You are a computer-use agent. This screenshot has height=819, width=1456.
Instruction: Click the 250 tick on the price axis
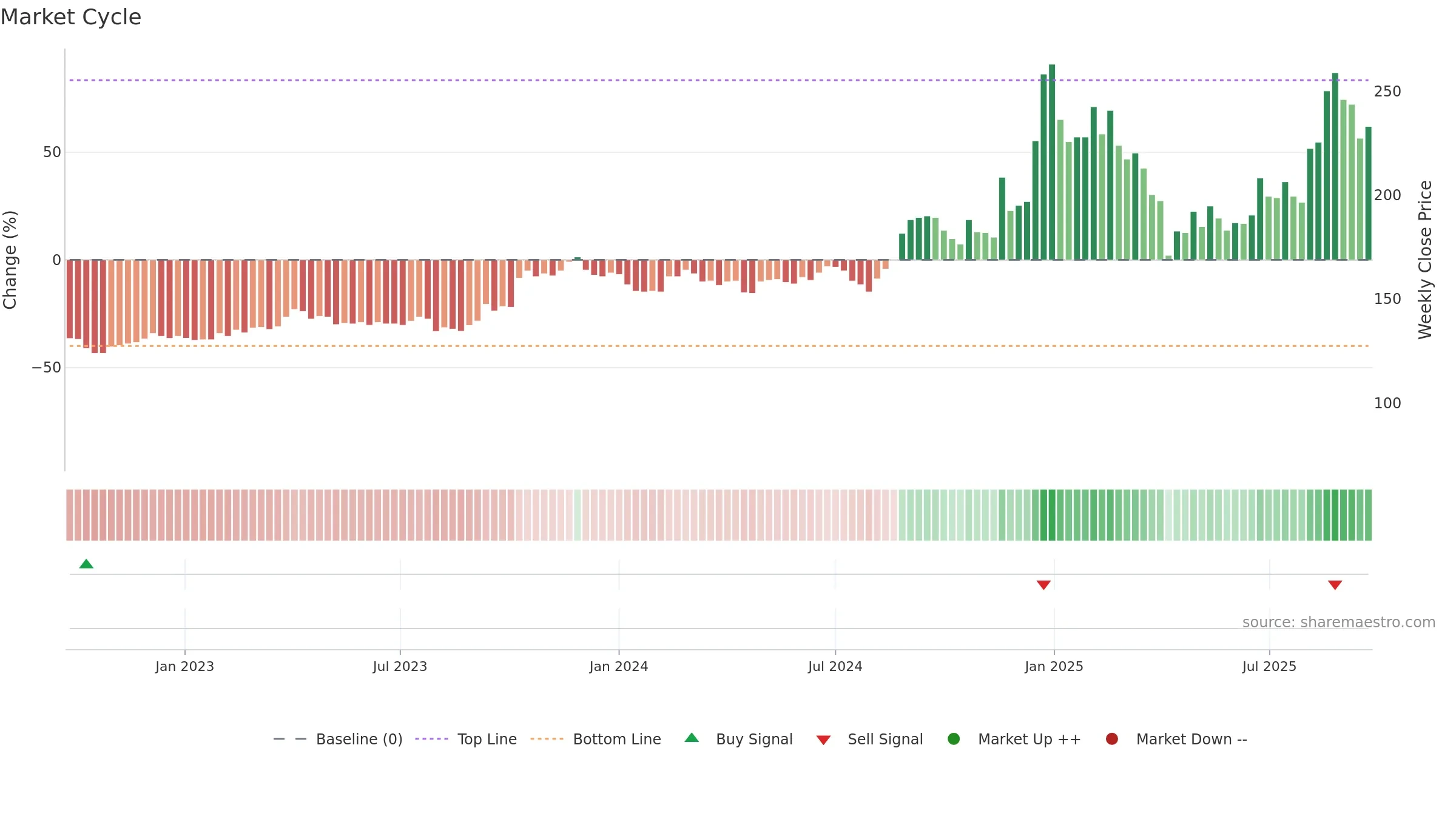click(1387, 92)
